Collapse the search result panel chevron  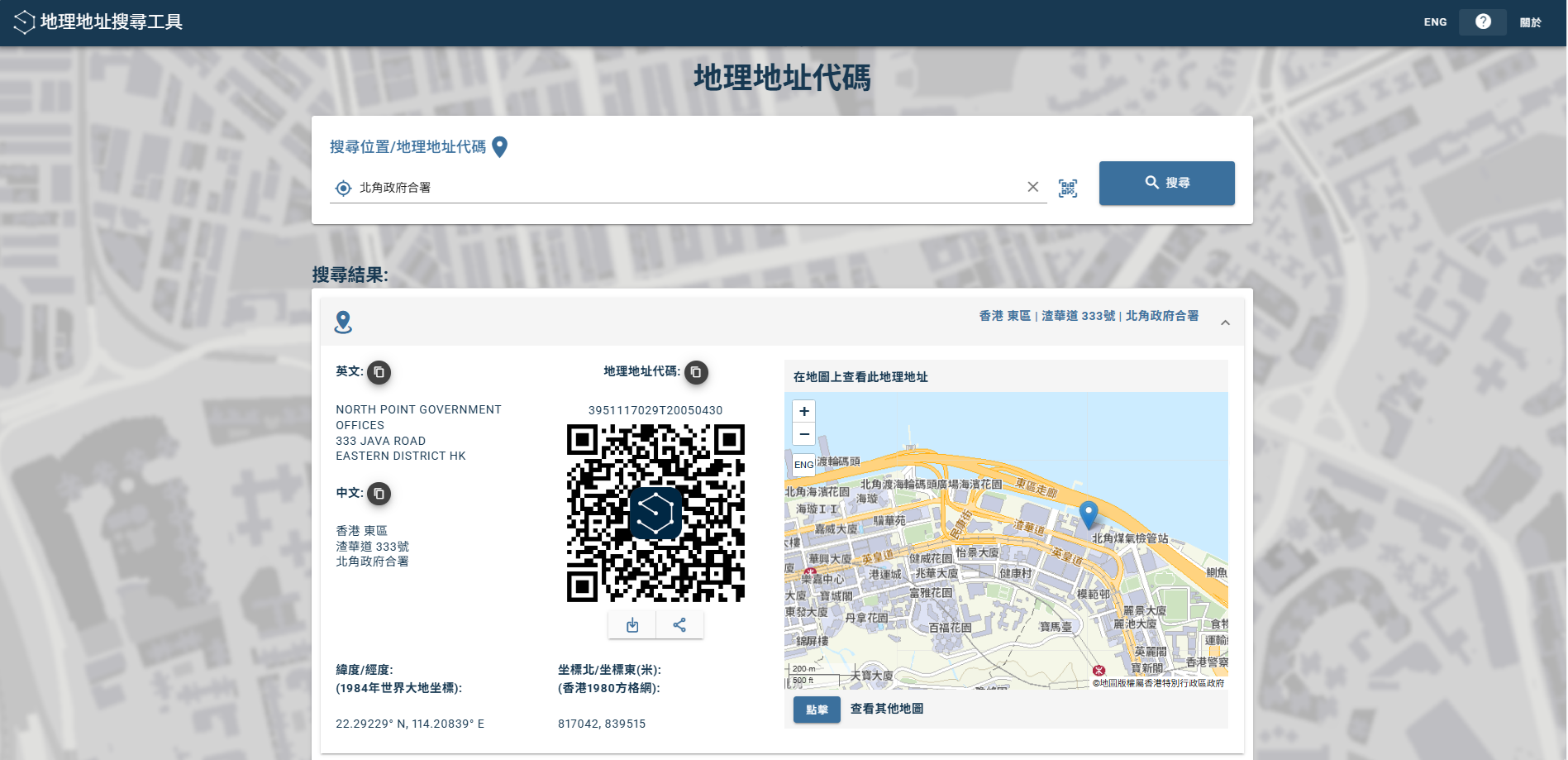click(1225, 323)
